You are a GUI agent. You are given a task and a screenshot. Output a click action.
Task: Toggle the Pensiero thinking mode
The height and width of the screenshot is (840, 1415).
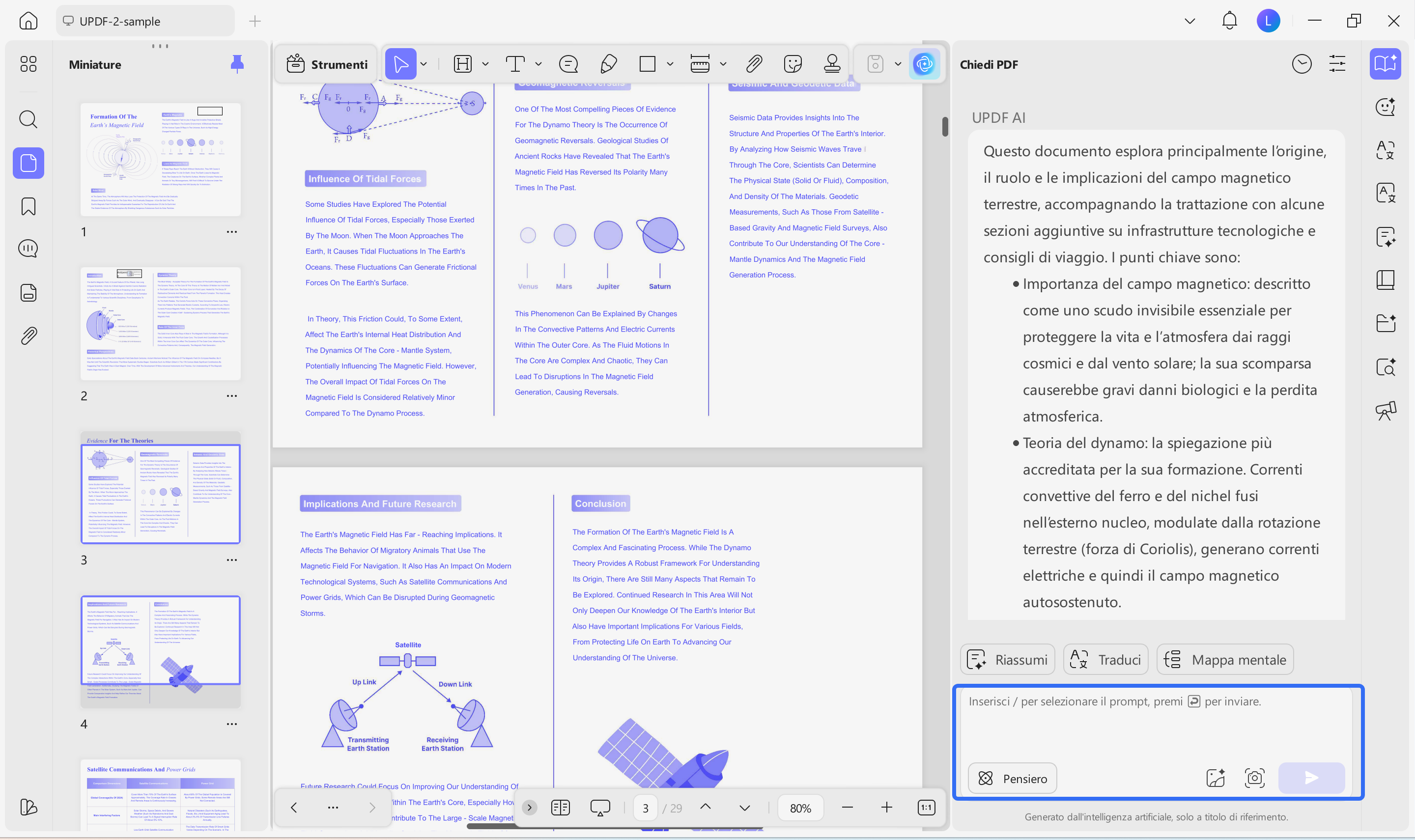[1013, 778]
